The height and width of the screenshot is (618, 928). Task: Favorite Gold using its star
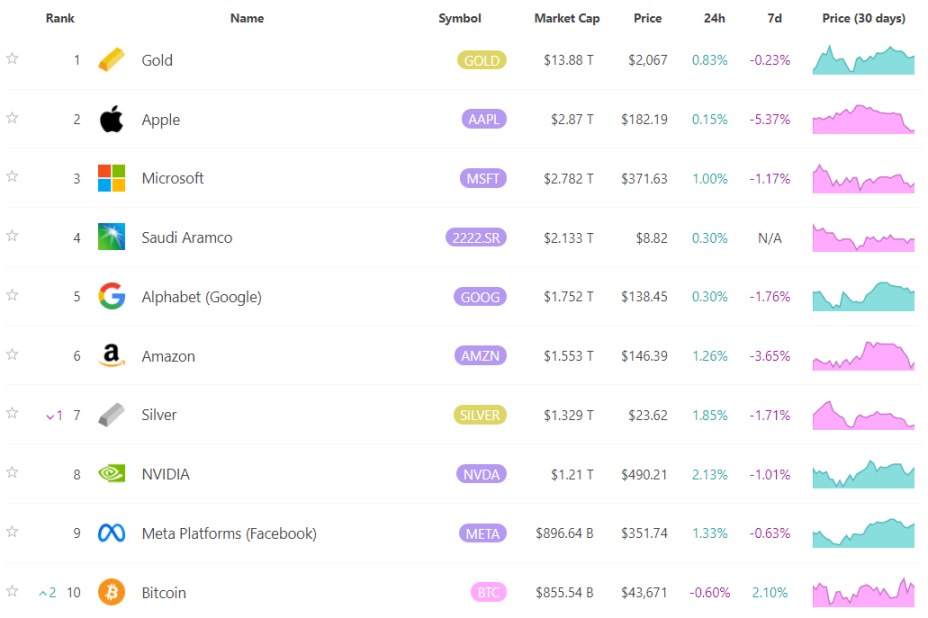point(12,59)
